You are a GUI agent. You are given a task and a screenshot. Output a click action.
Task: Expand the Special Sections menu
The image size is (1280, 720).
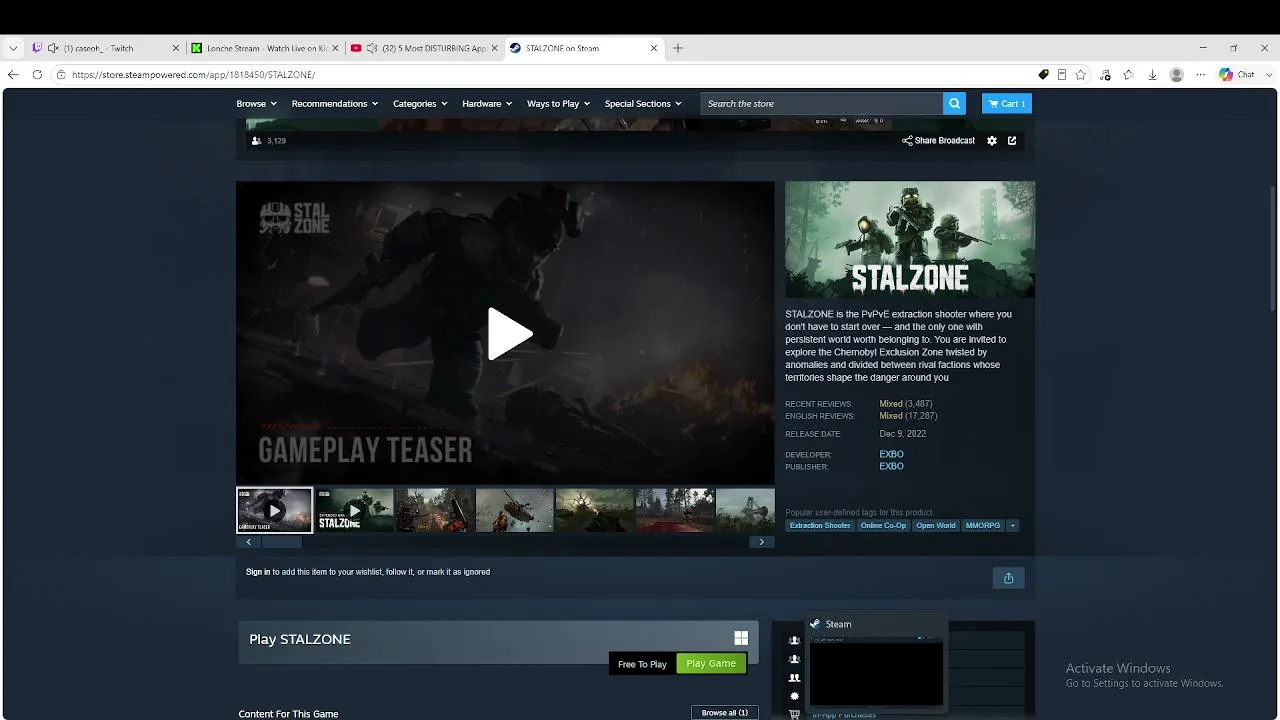(643, 103)
